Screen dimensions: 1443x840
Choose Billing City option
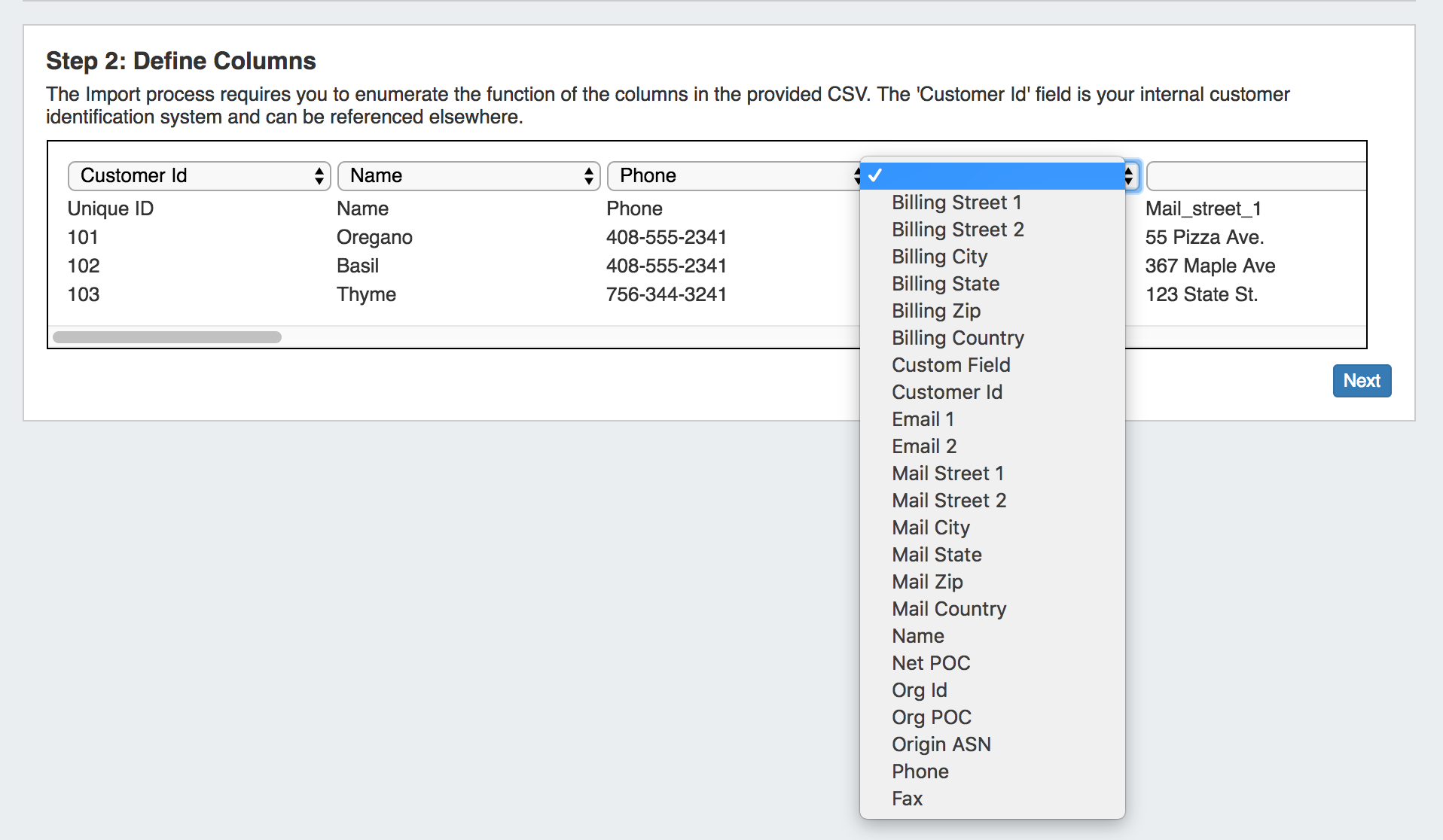(x=939, y=257)
